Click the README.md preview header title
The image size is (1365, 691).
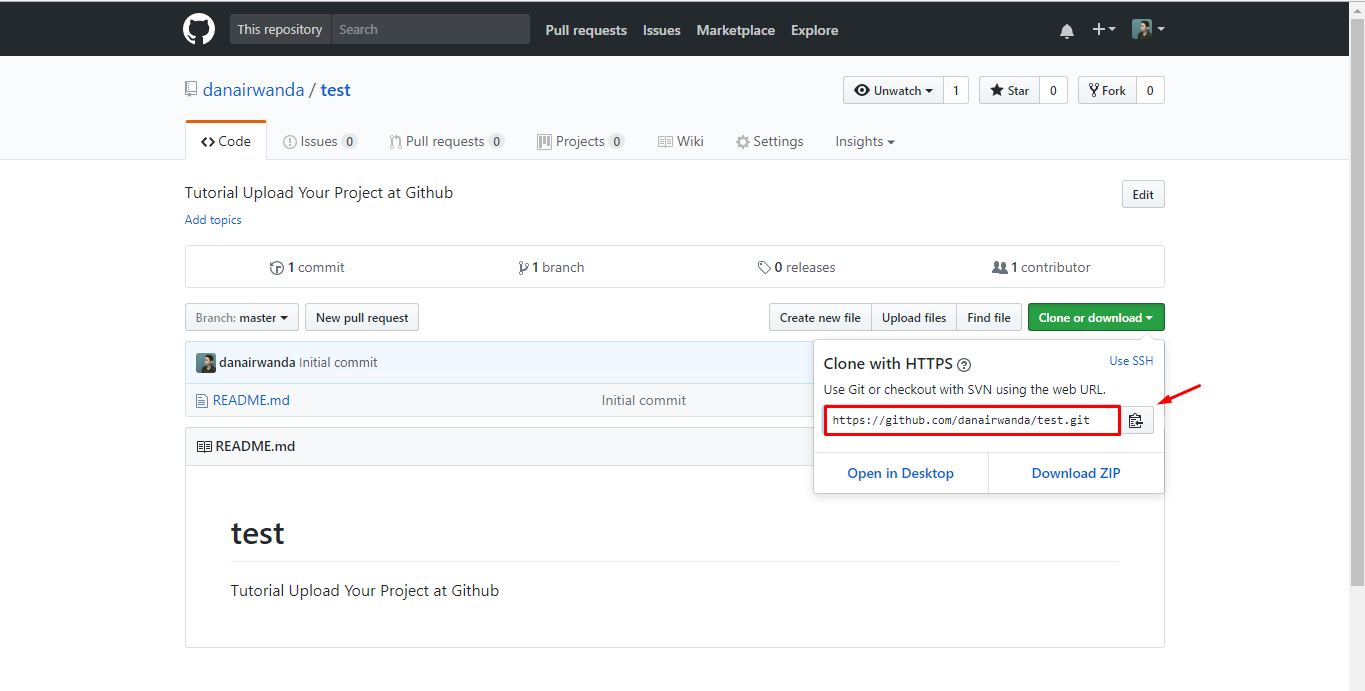(255, 447)
